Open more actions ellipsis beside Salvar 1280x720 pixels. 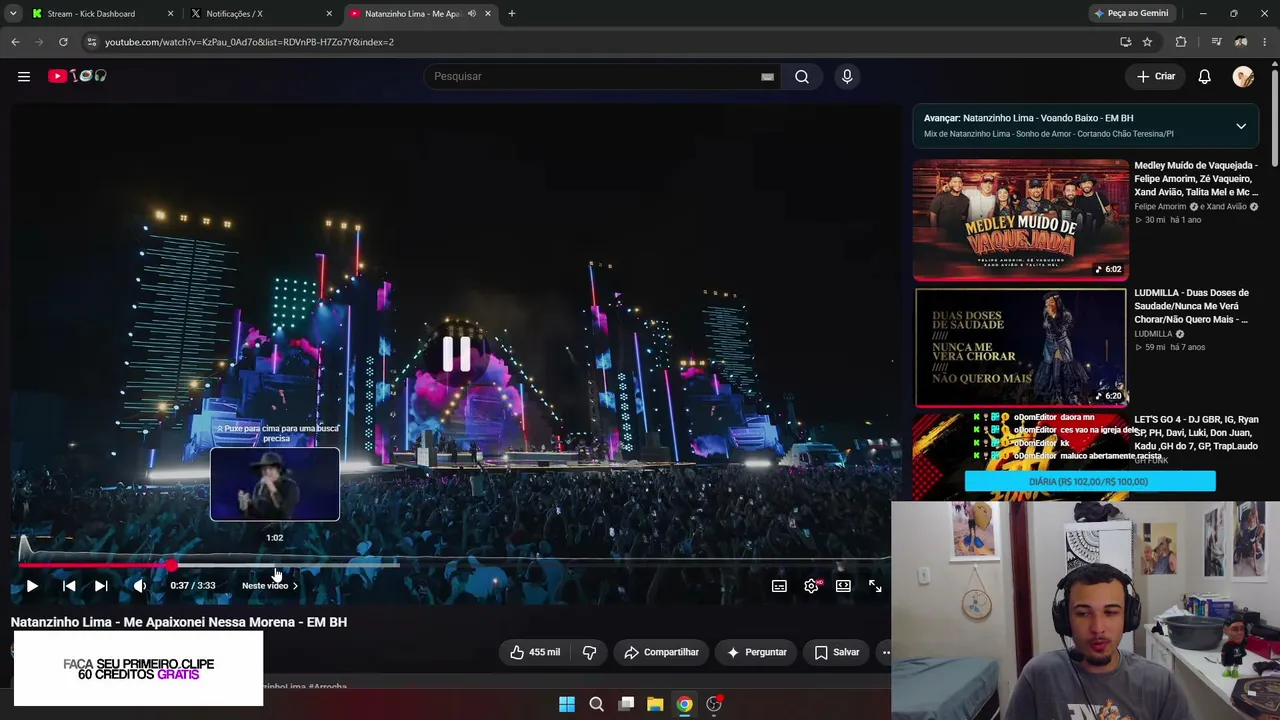point(885,652)
